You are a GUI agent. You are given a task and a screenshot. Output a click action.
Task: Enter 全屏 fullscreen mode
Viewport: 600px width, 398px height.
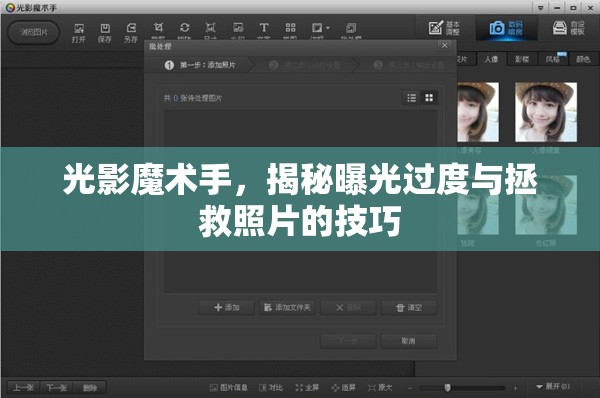[307, 388]
